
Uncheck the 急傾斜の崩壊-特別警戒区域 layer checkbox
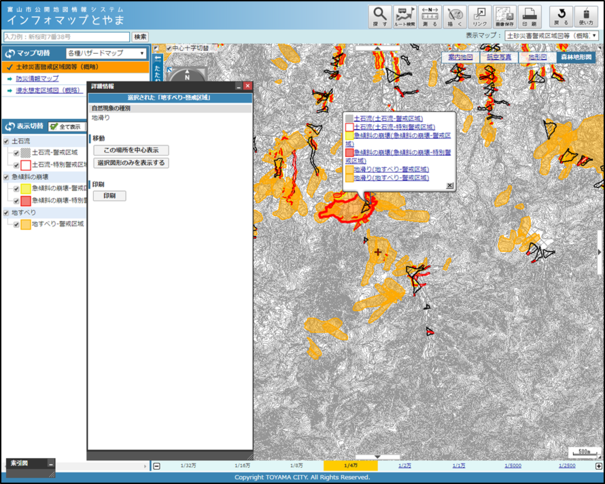point(16,201)
